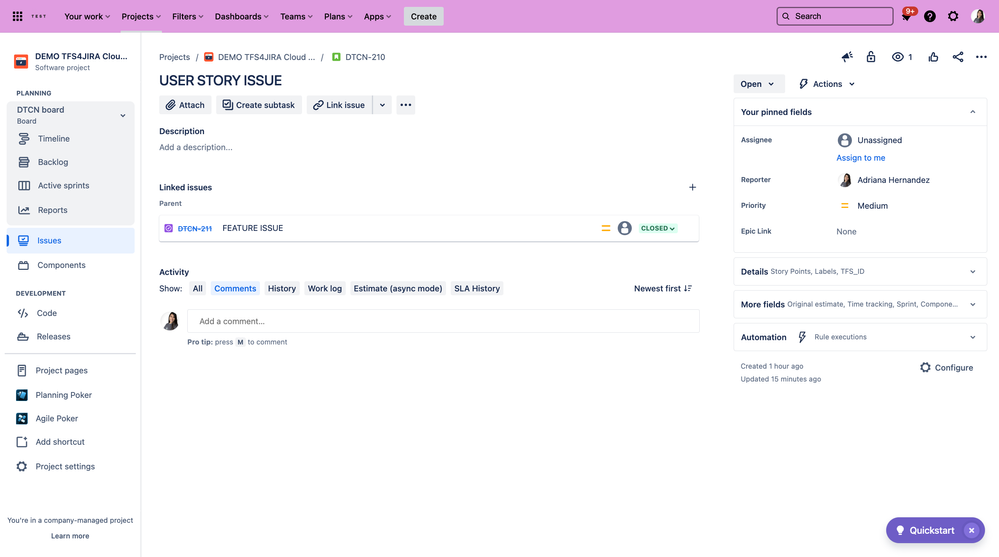Open the issue more actions ellipsis at top right
Viewport: 999px width, 557px height.
981,57
